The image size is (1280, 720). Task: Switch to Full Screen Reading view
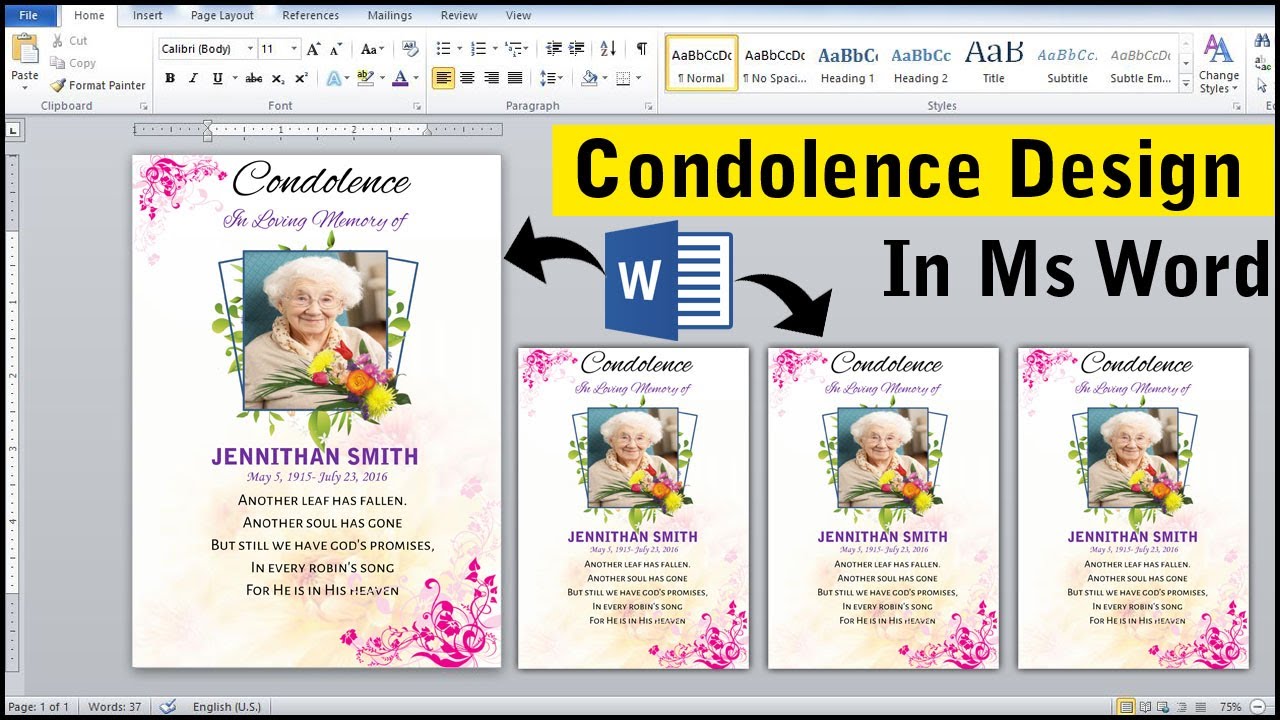(x=1145, y=707)
